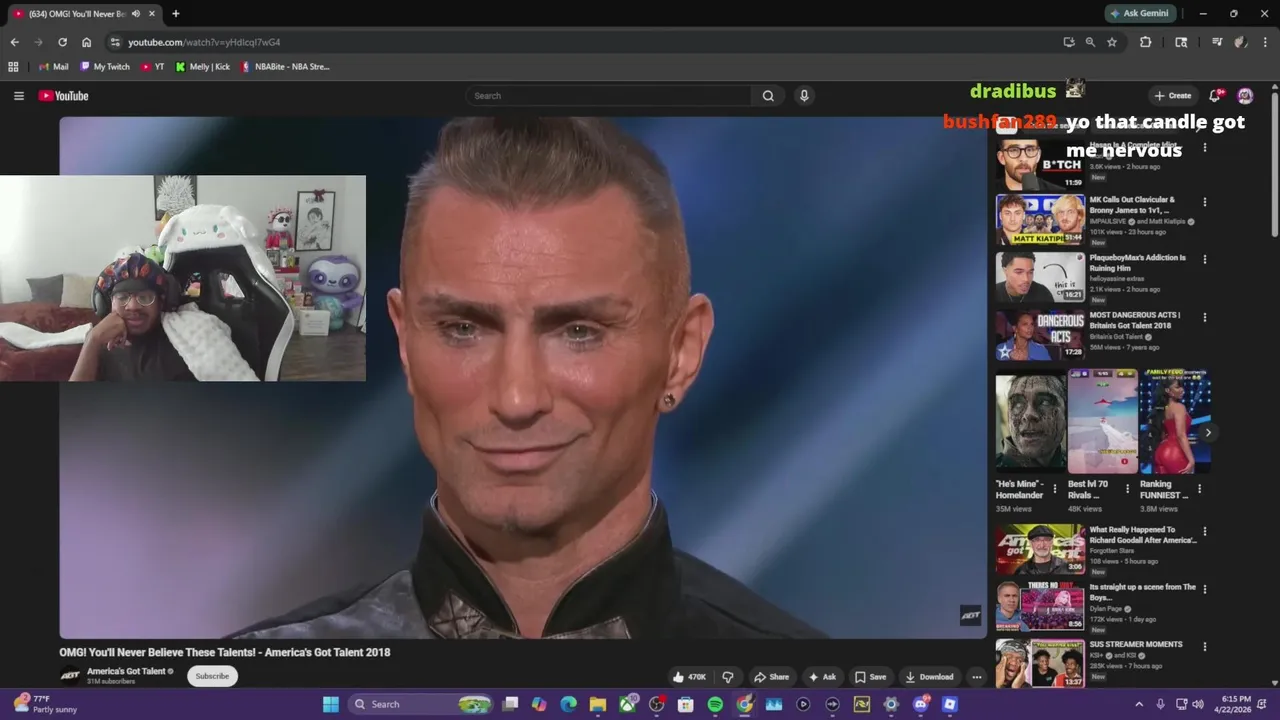The width and height of the screenshot is (1280, 720).
Task: Open the YT bookmark
Action: pyautogui.click(x=153, y=67)
